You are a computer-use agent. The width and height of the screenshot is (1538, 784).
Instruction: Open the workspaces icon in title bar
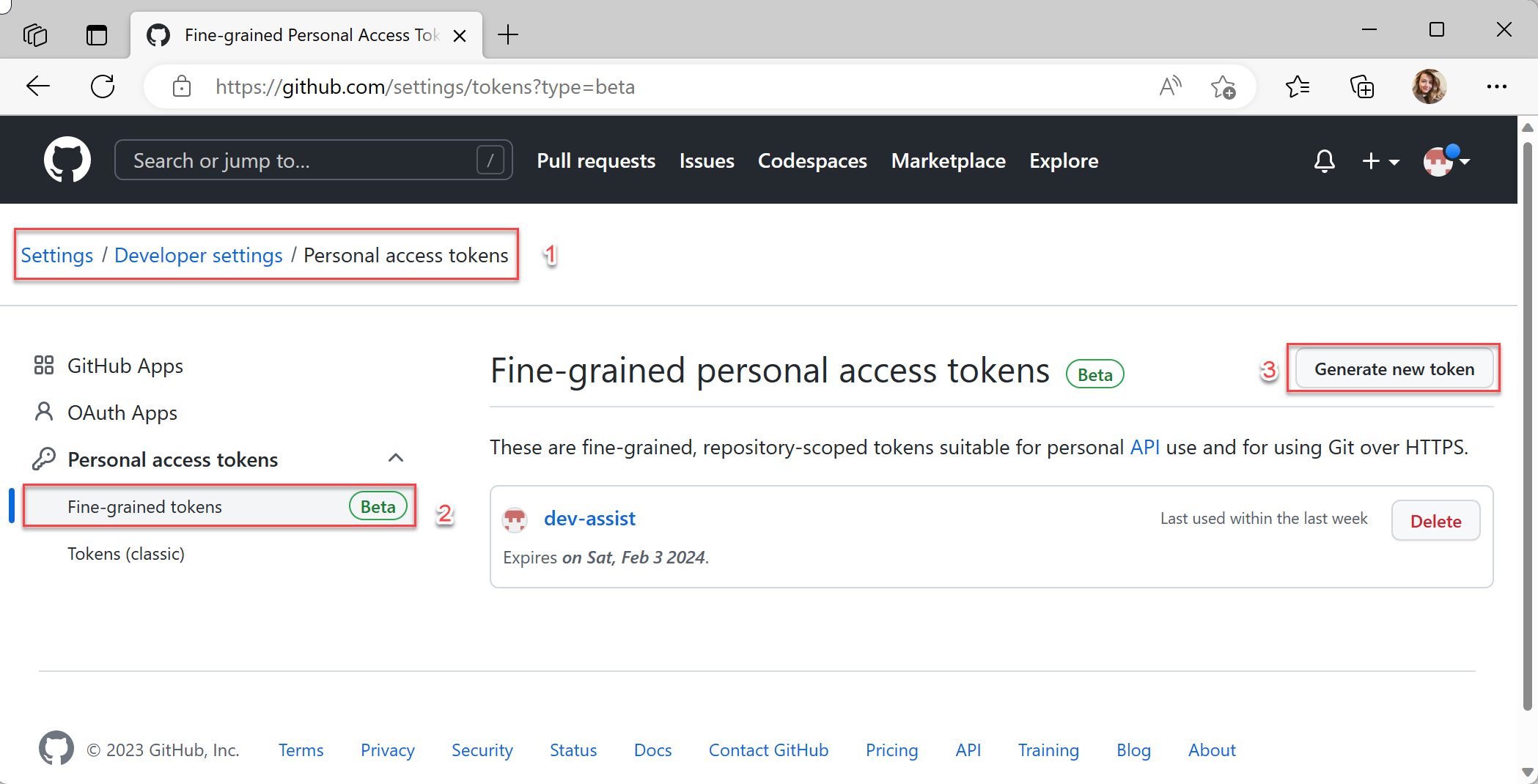(x=35, y=34)
